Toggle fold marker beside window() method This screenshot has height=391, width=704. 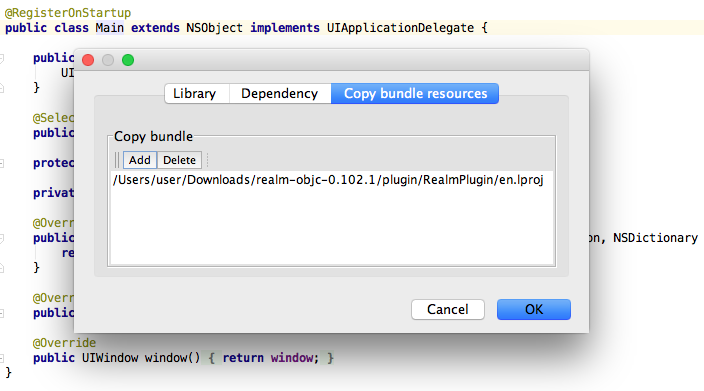tap(2, 358)
